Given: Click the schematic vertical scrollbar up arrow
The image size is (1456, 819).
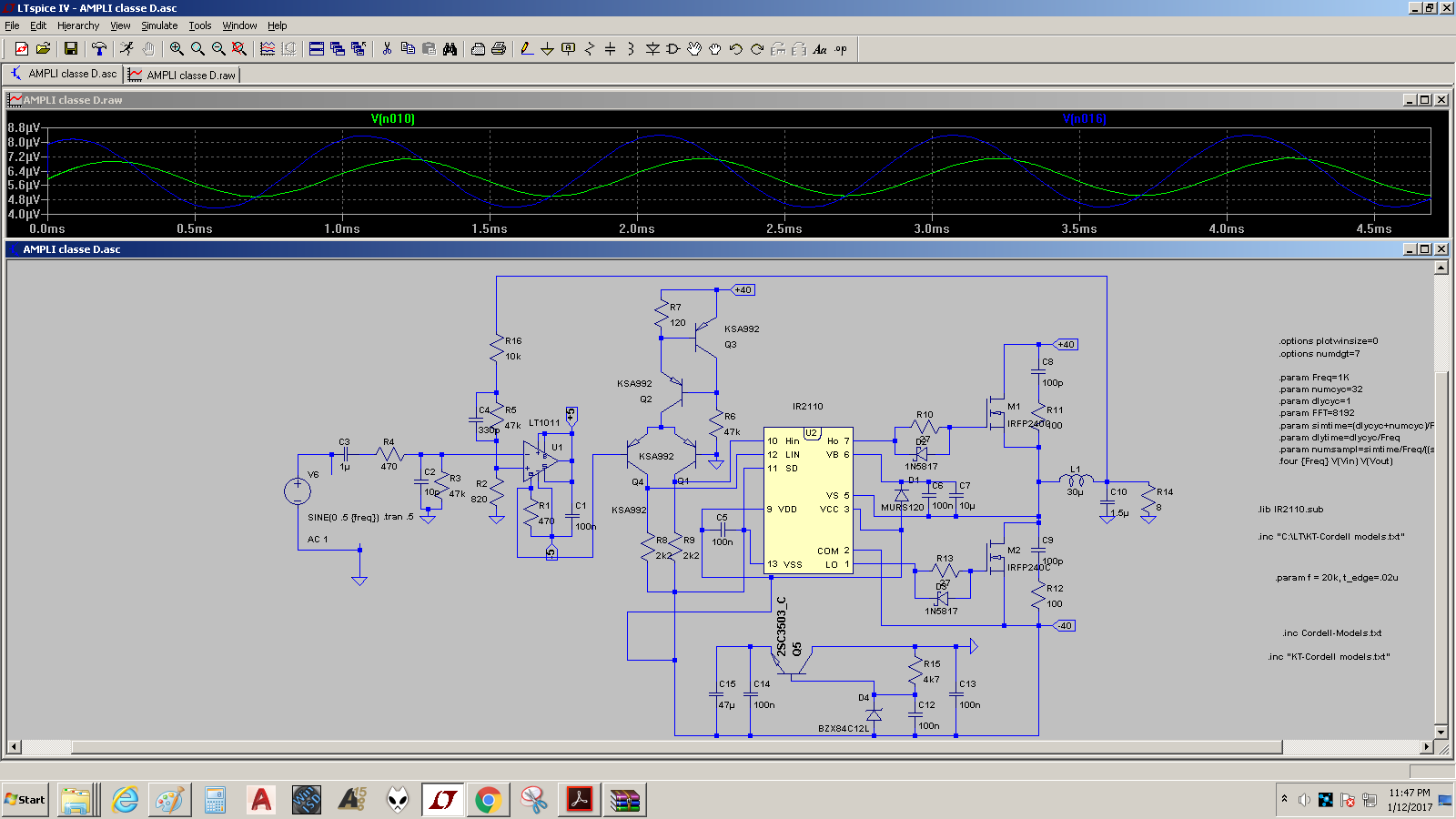Looking at the screenshot, I should click(1441, 268).
